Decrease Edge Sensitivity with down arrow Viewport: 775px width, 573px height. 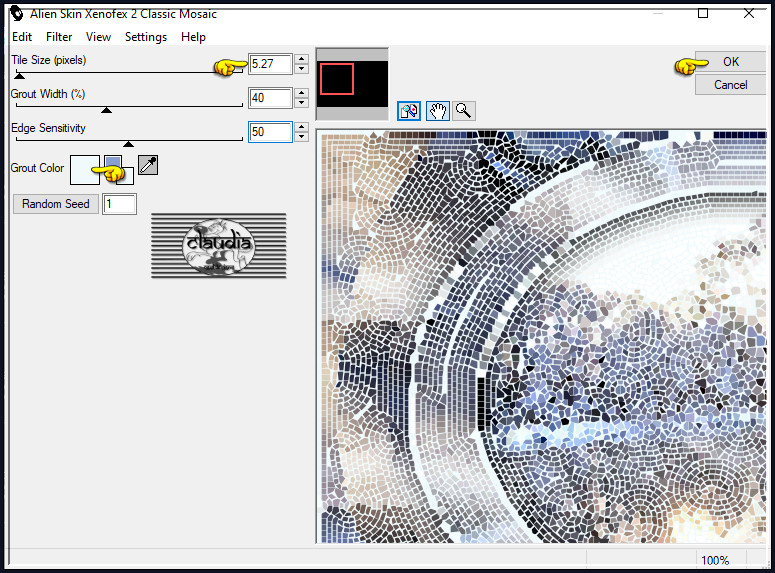(x=301, y=137)
